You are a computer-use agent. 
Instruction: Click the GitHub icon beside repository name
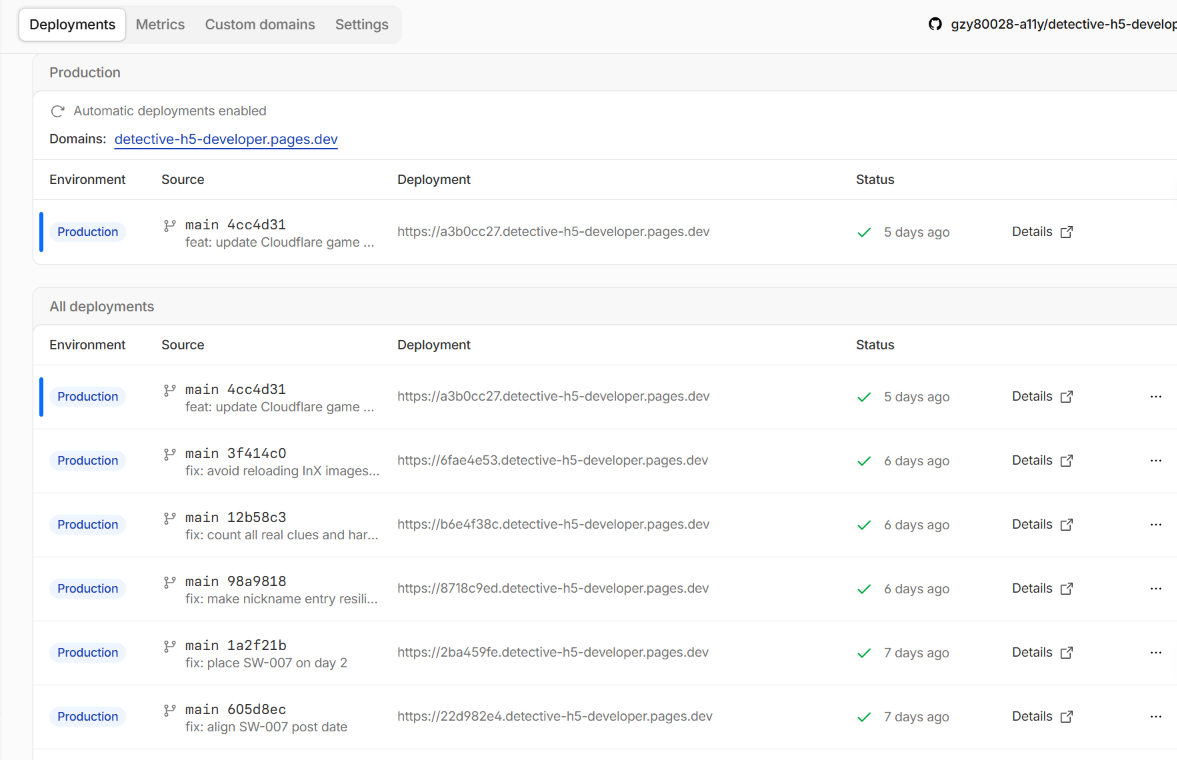(935, 24)
